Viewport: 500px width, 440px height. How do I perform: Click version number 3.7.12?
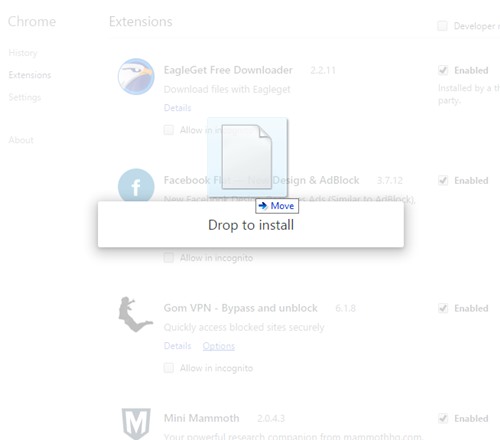click(390, 180)
